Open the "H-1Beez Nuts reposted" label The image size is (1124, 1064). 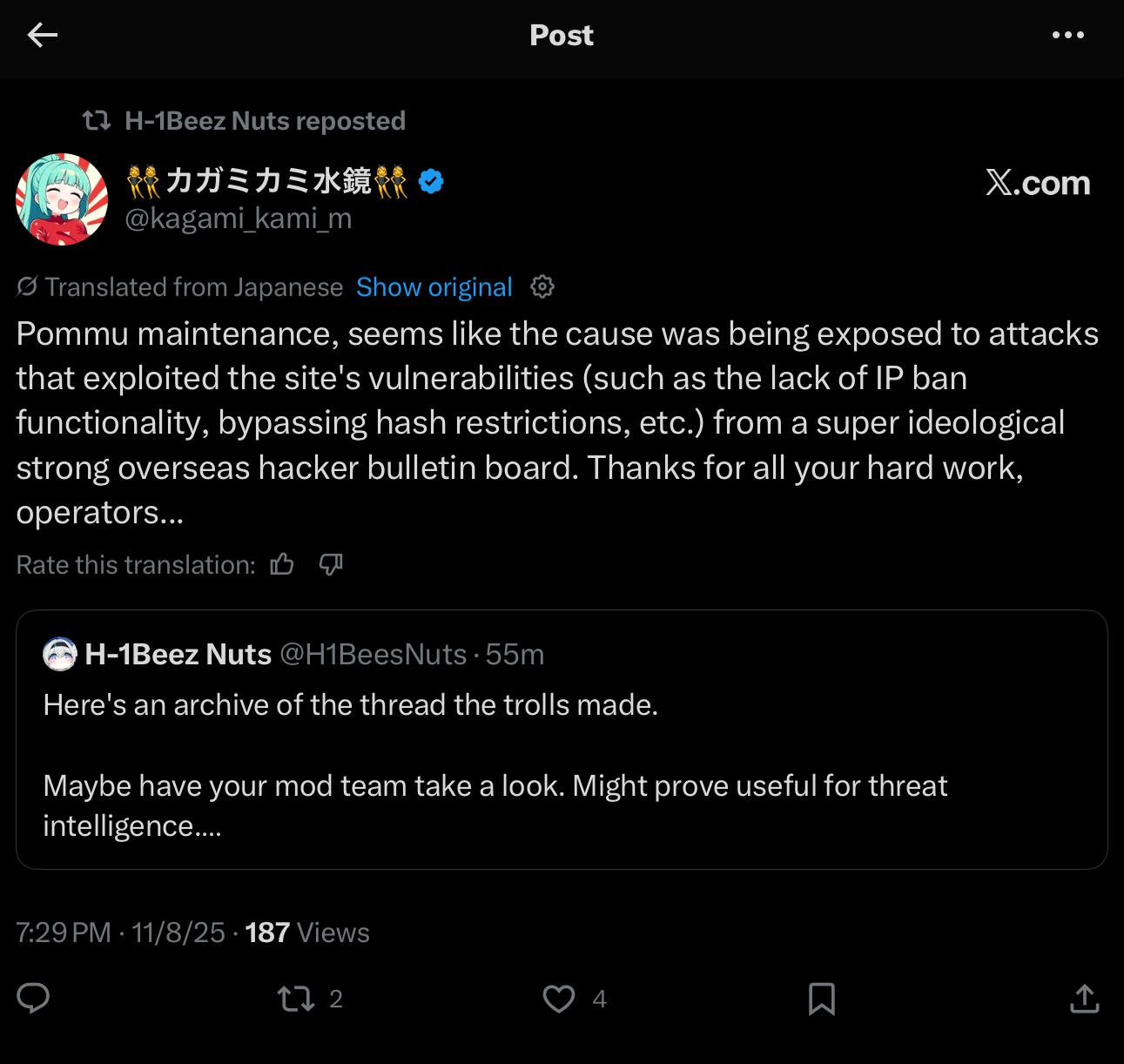pyautogui.click(x=265, y=120)
